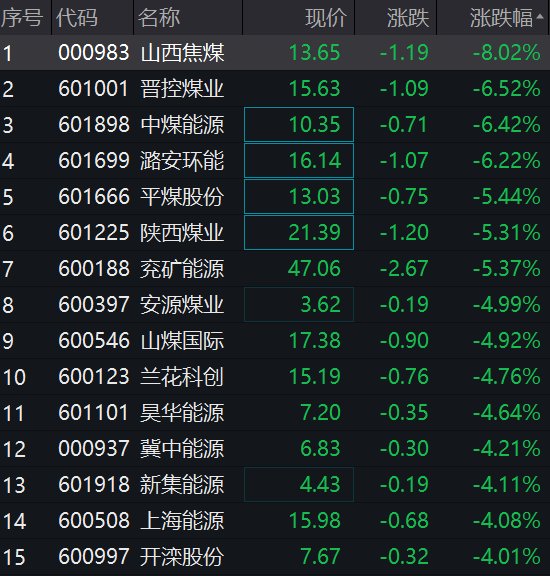Click change value -1.09
The width and height of the screenshot is (550, 576).
pos(404,89)
